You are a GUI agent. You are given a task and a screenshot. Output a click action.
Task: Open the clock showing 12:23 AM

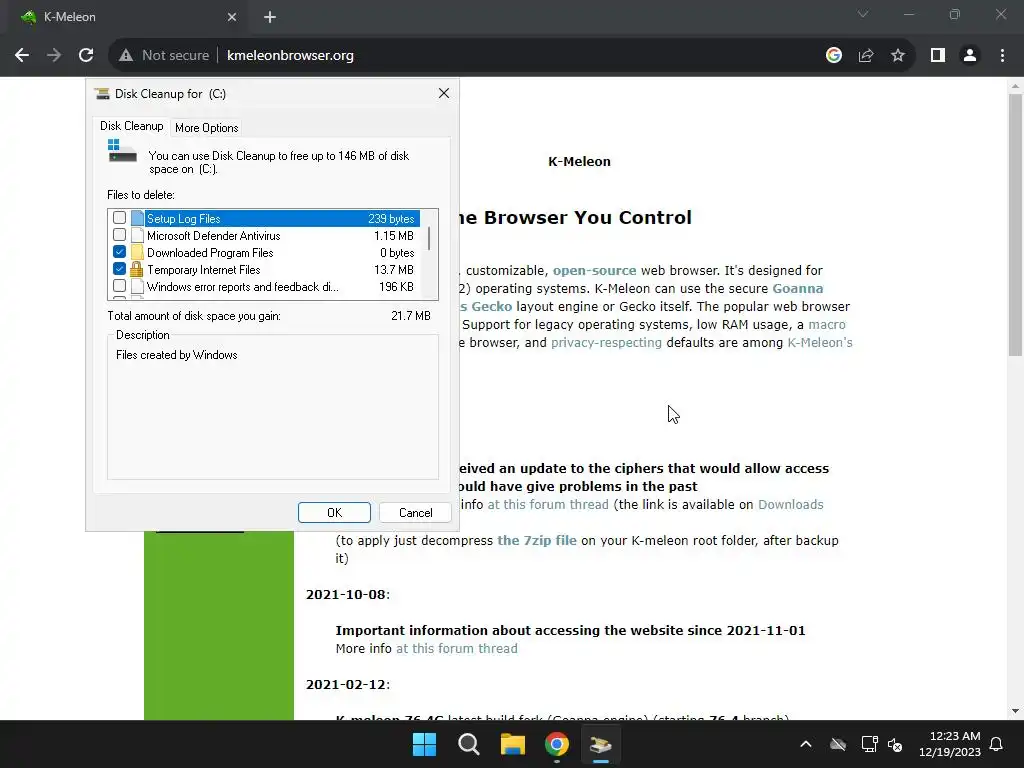click(x=950, y=744)
